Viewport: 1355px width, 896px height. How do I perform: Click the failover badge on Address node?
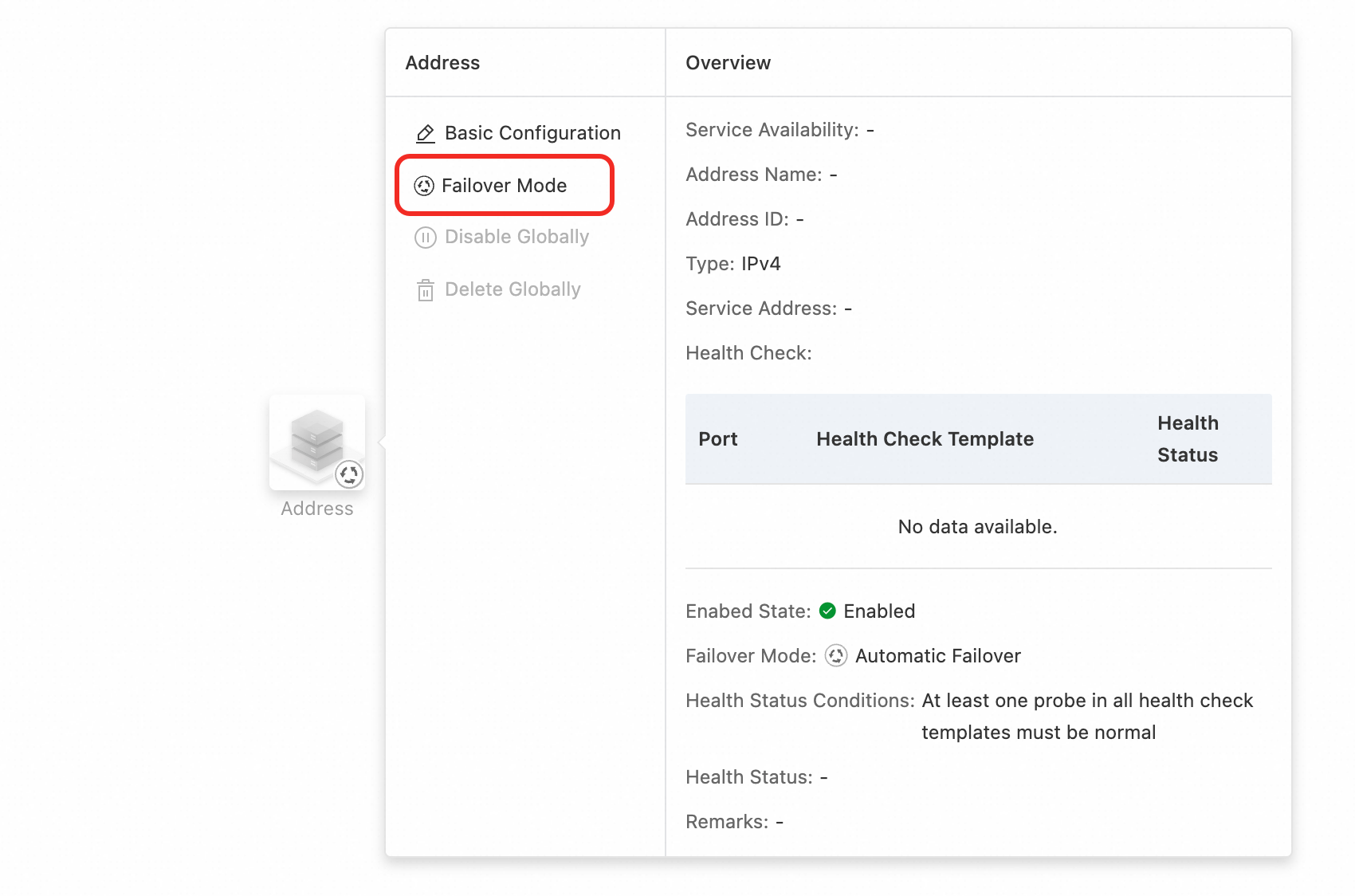(349, 474)
